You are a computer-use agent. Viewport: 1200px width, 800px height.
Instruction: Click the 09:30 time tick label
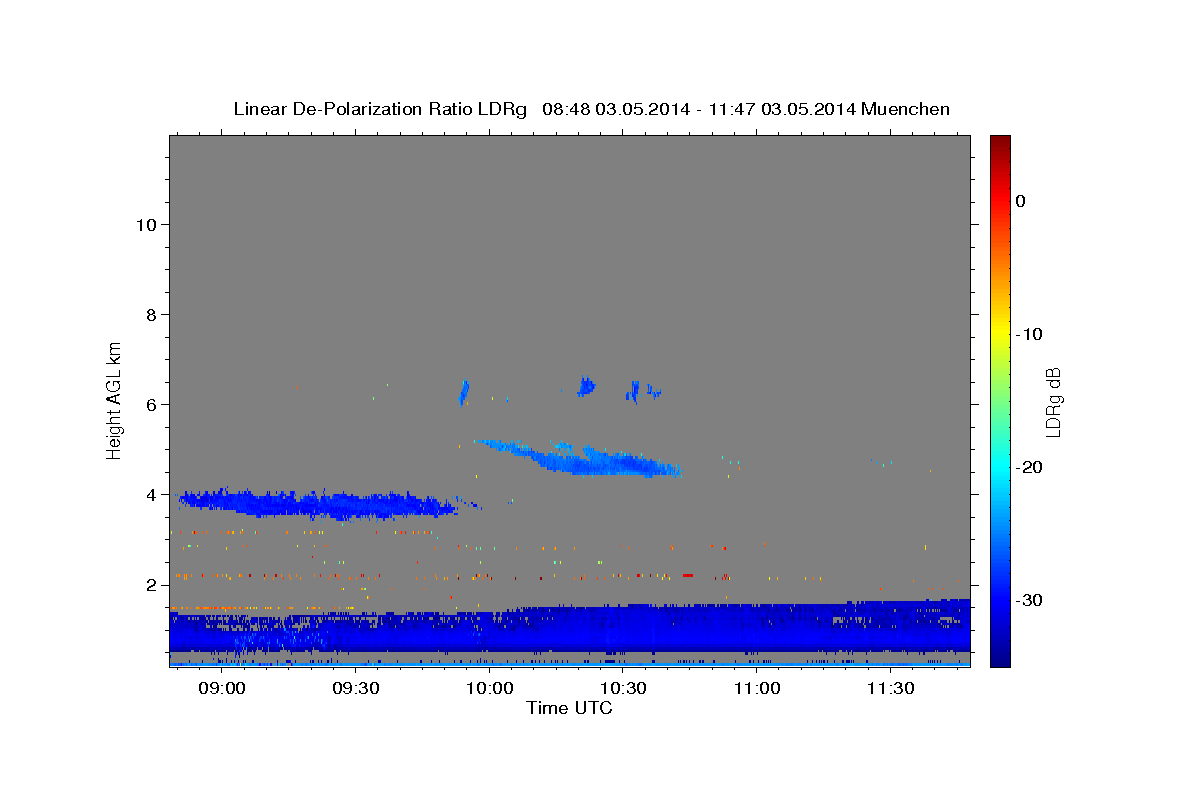[356, 688]
